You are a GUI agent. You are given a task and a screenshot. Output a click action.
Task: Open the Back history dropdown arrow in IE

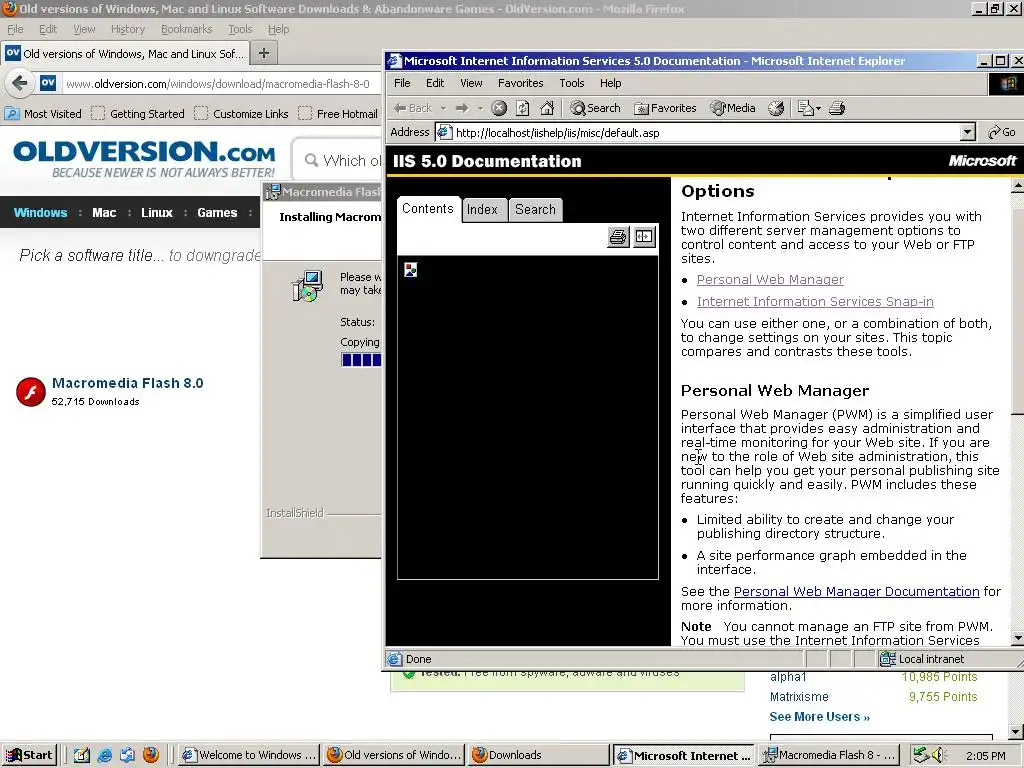(x=443, y=108)
